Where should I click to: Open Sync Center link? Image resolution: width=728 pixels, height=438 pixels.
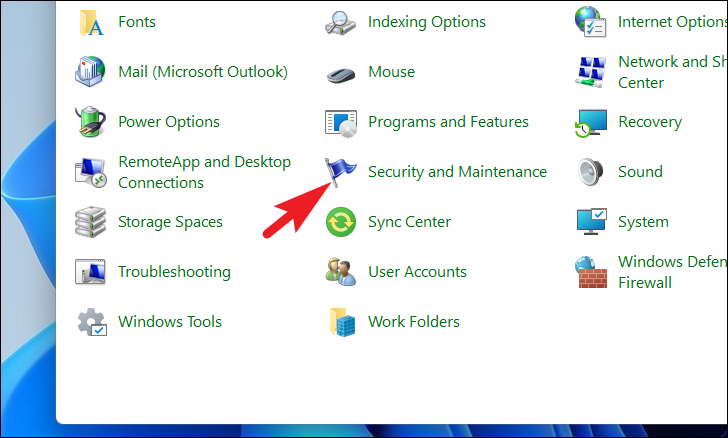[x=409, y=222]
